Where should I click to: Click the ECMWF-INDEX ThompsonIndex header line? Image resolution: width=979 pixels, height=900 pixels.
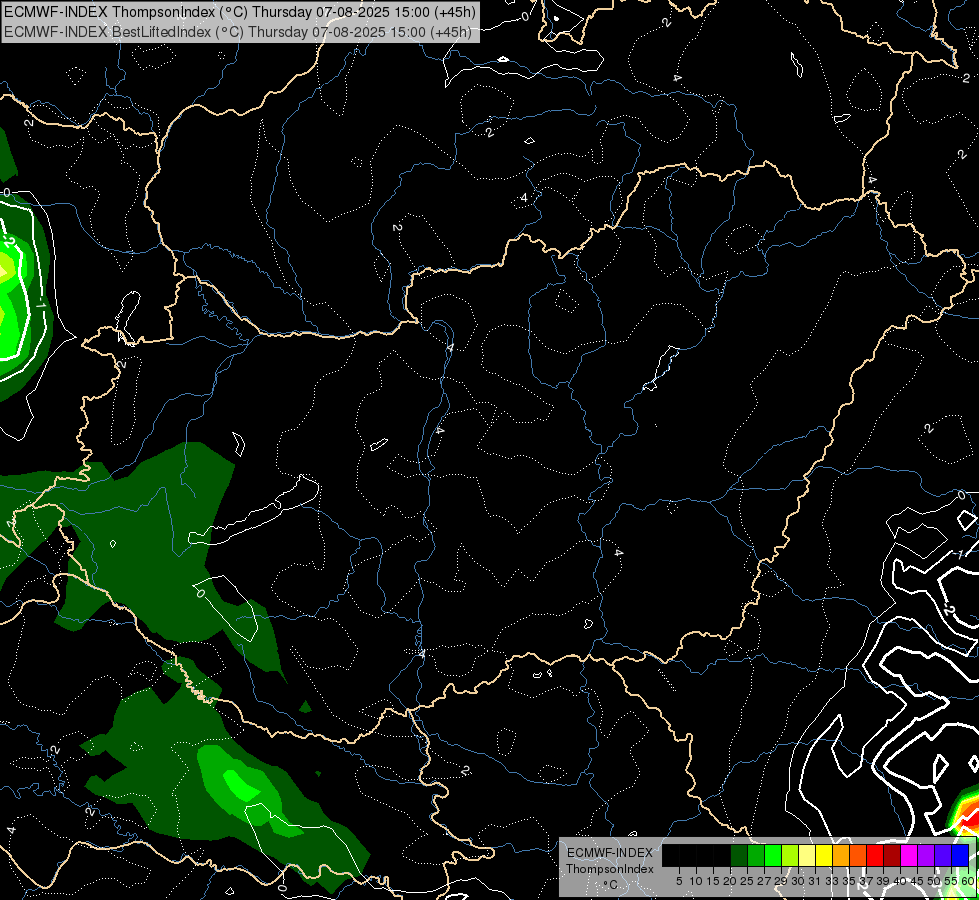click(x=240, y=12)
